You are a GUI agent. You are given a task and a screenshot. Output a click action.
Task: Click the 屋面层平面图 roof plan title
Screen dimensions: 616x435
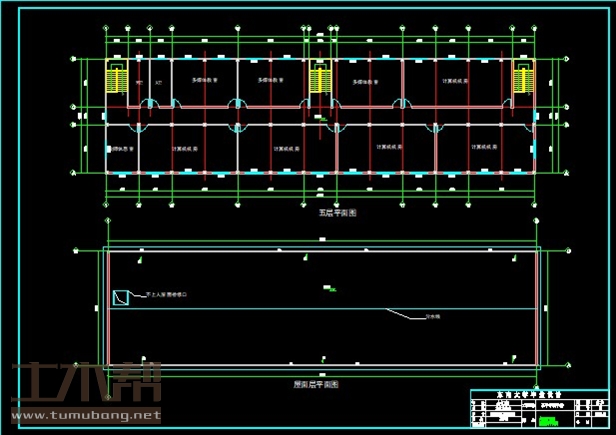tap(316, 384)
